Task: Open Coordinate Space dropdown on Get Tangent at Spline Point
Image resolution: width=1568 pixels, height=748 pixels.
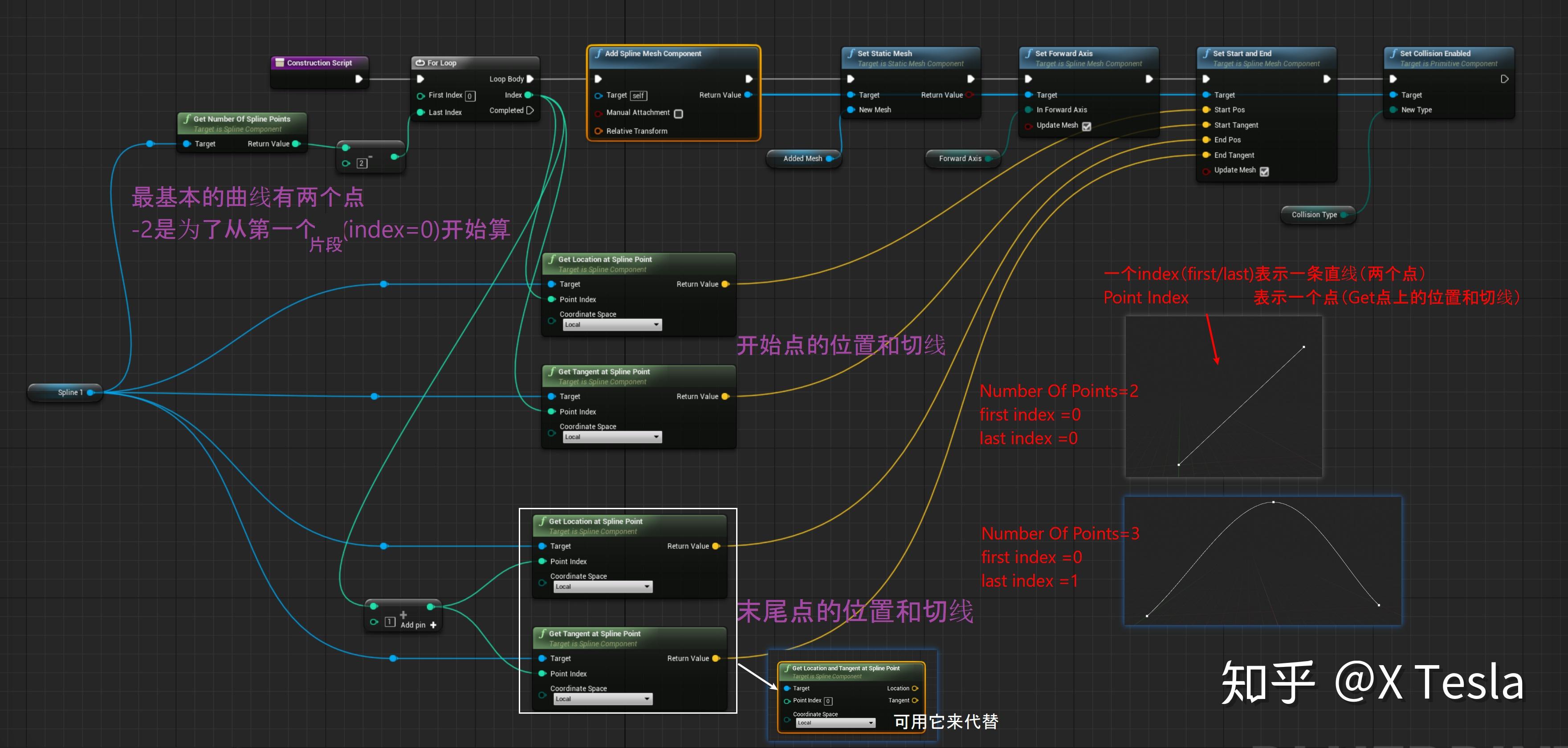Action: tap(612, 437)
